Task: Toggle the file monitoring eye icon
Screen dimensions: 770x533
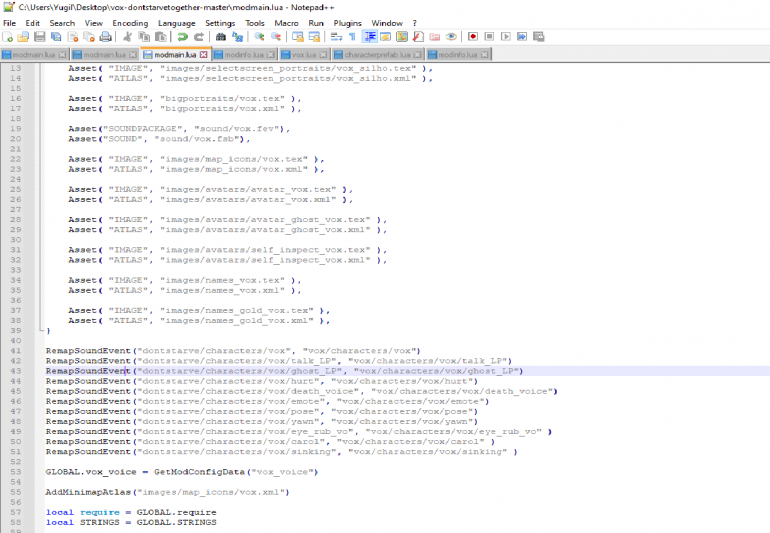Action: click(x=450, y=37)
